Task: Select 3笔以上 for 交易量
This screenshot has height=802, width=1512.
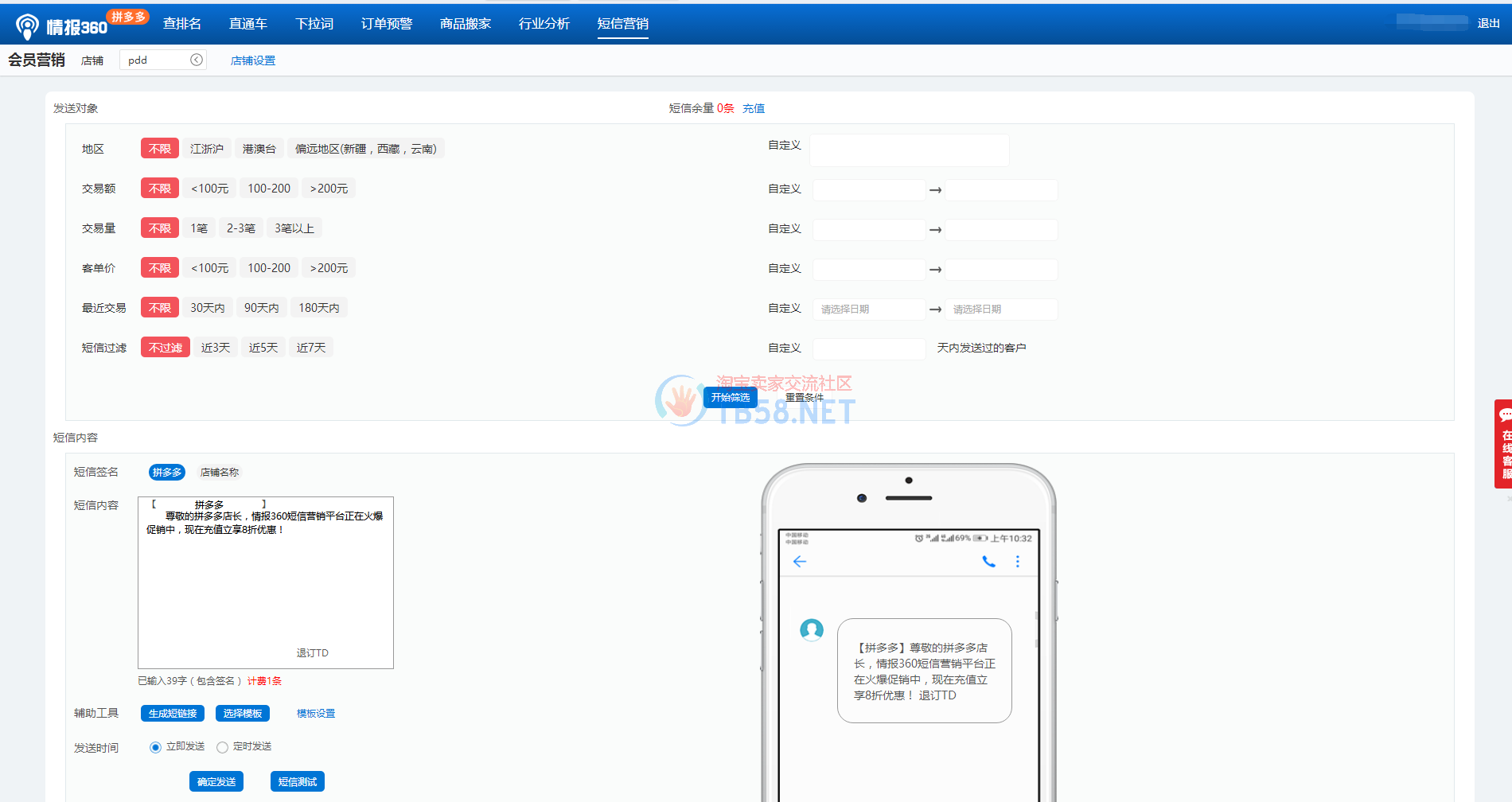Action: coord(294,228)
